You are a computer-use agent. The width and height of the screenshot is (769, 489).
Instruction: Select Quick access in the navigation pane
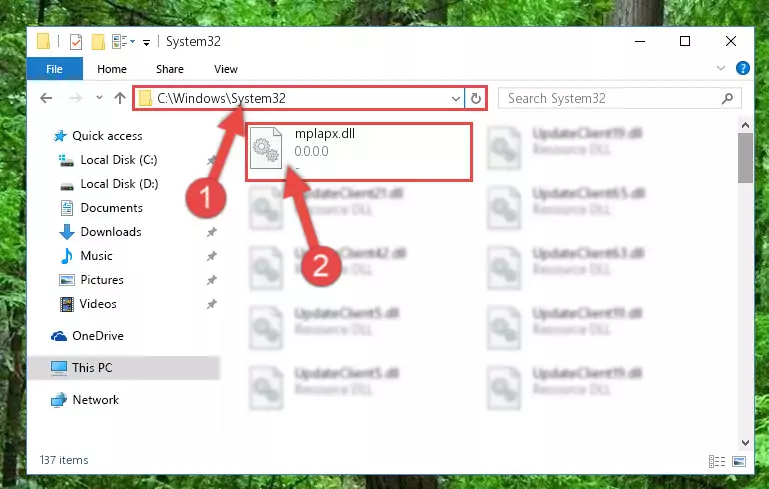[107, 136]
